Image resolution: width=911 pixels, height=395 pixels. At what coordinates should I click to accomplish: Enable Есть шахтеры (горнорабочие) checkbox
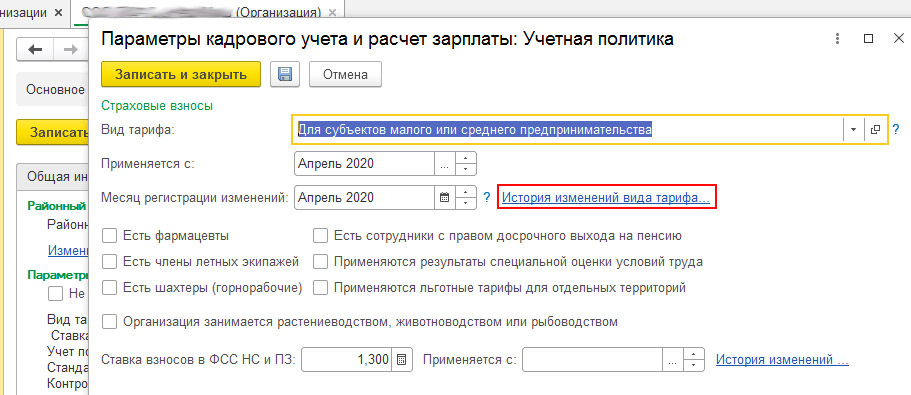[x=110, y=288]
